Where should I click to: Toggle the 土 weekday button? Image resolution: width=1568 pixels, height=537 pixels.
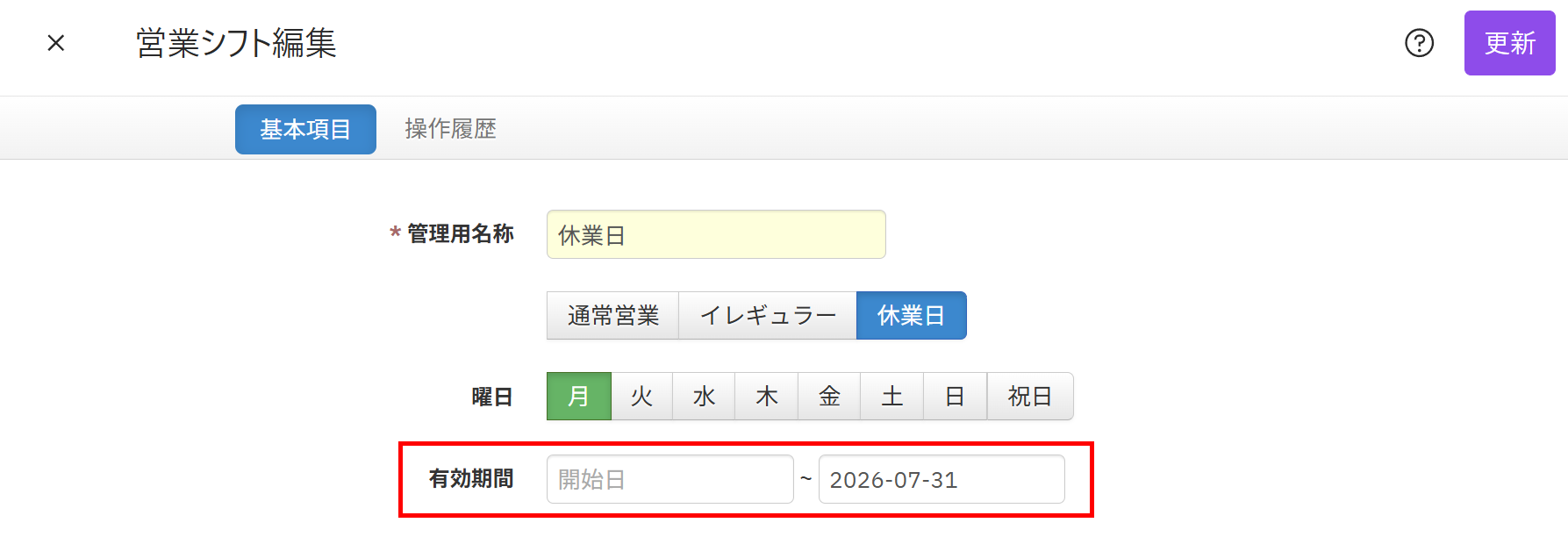click(x=892, y=397)
